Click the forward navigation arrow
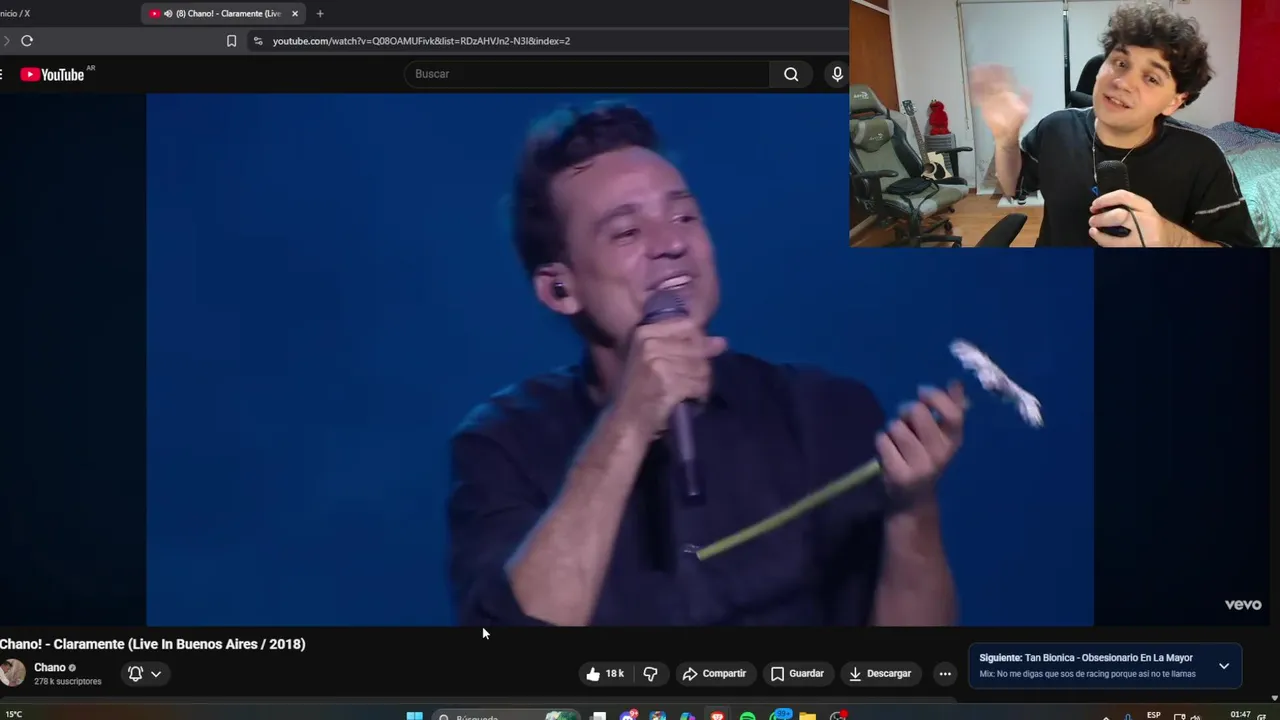Image resolution: width=1280 pixels, height=720 pixels. point(5,41)
